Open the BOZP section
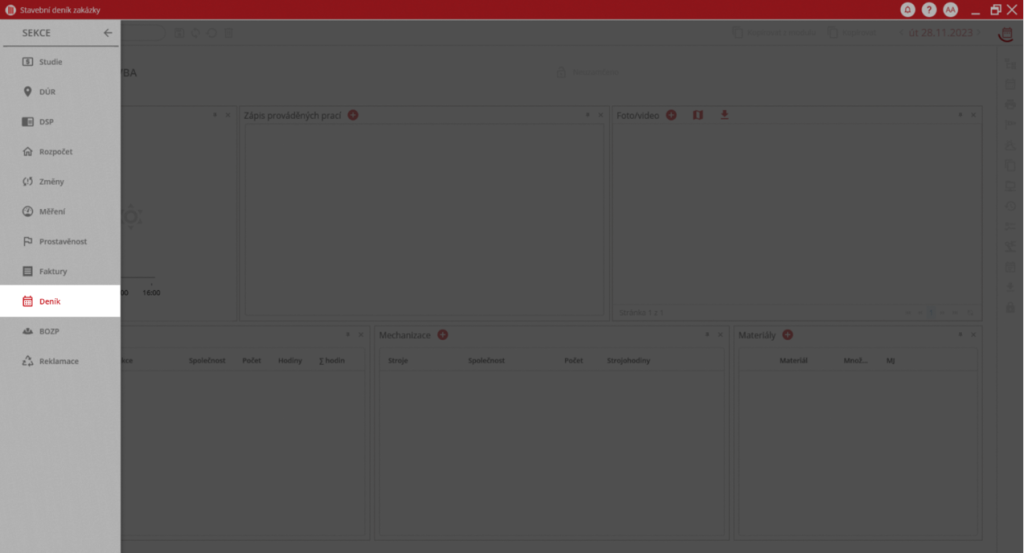This screenshot has width=1024, height=553. click(x=50, y=331)
